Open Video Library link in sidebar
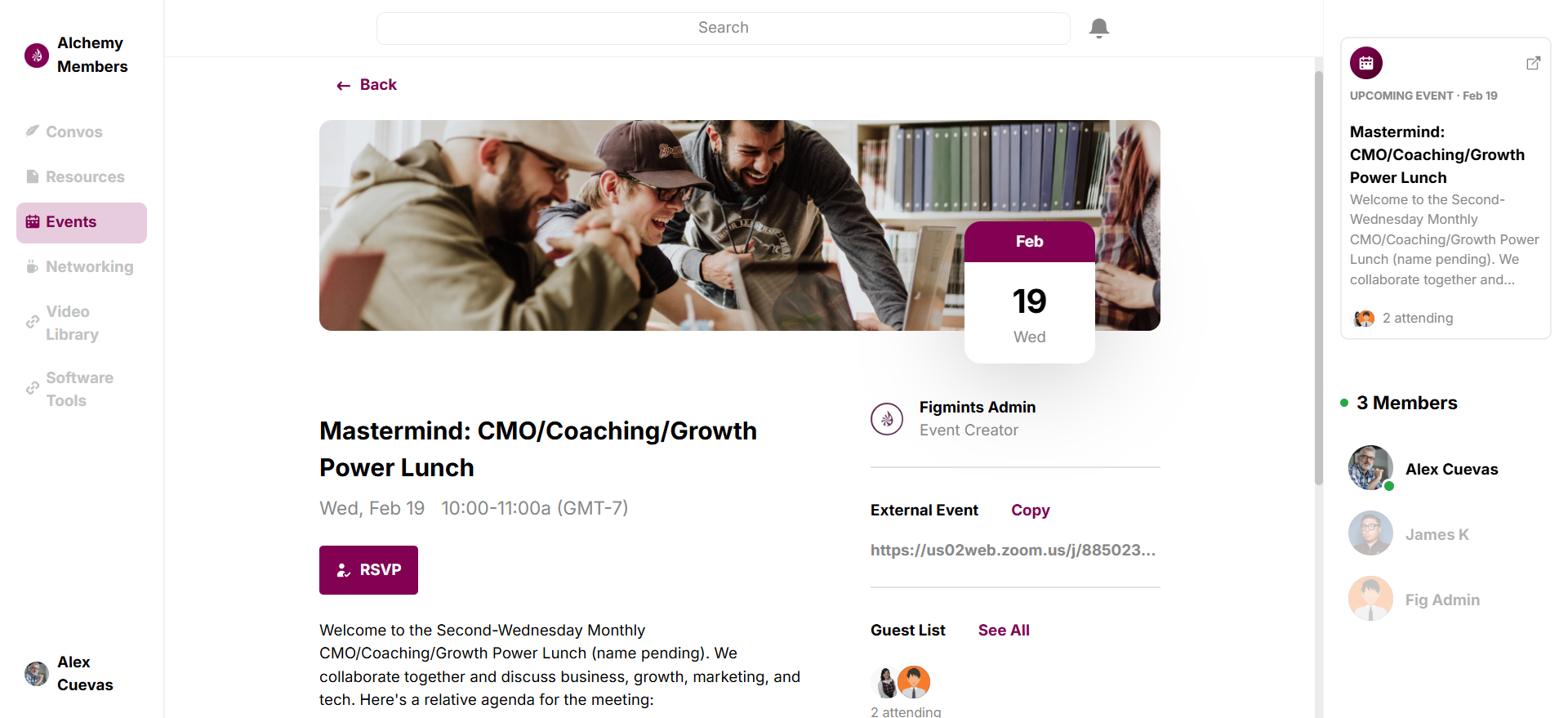1568x718 pixels. pos(72,323)
